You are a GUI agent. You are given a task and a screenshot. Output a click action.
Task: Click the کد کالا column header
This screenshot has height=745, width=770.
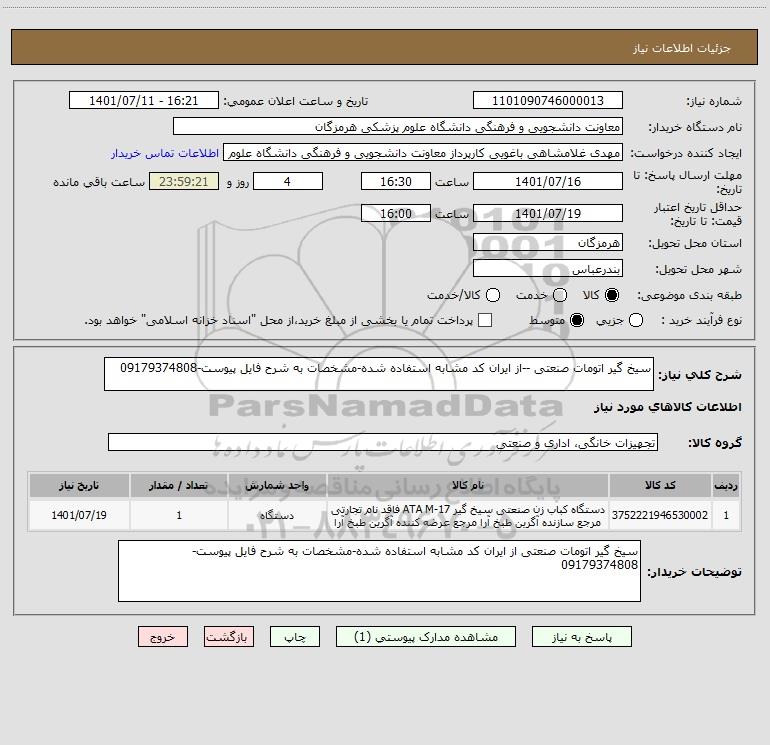click(660, 486)
